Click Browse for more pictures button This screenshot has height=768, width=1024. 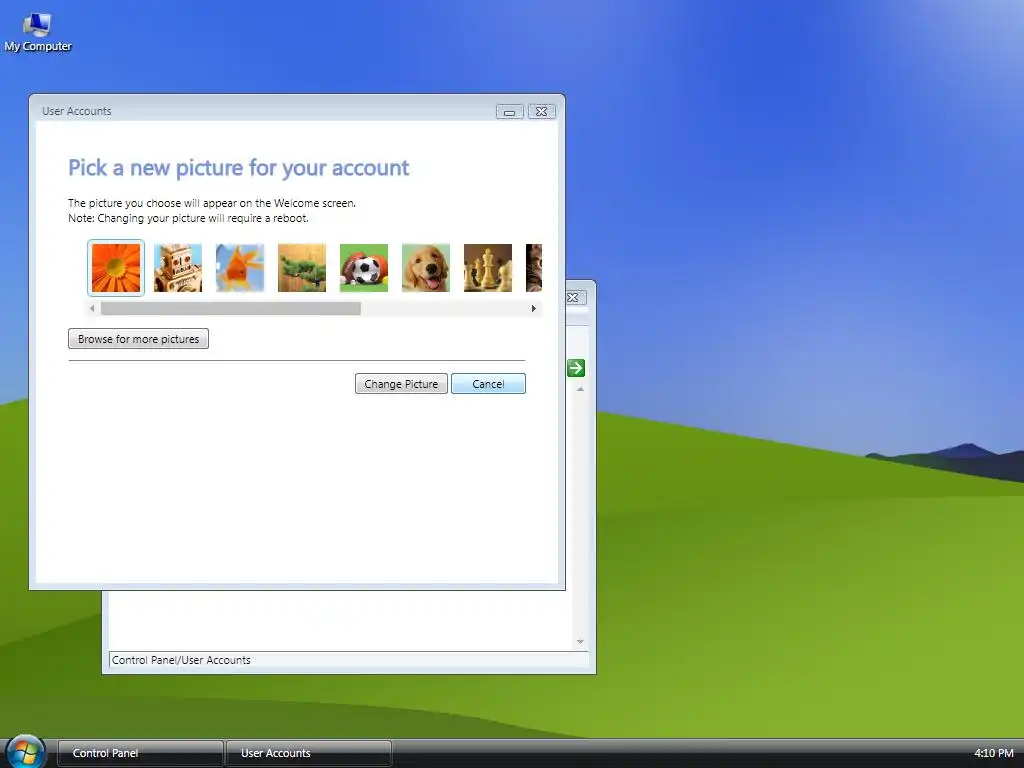(138, 339)
